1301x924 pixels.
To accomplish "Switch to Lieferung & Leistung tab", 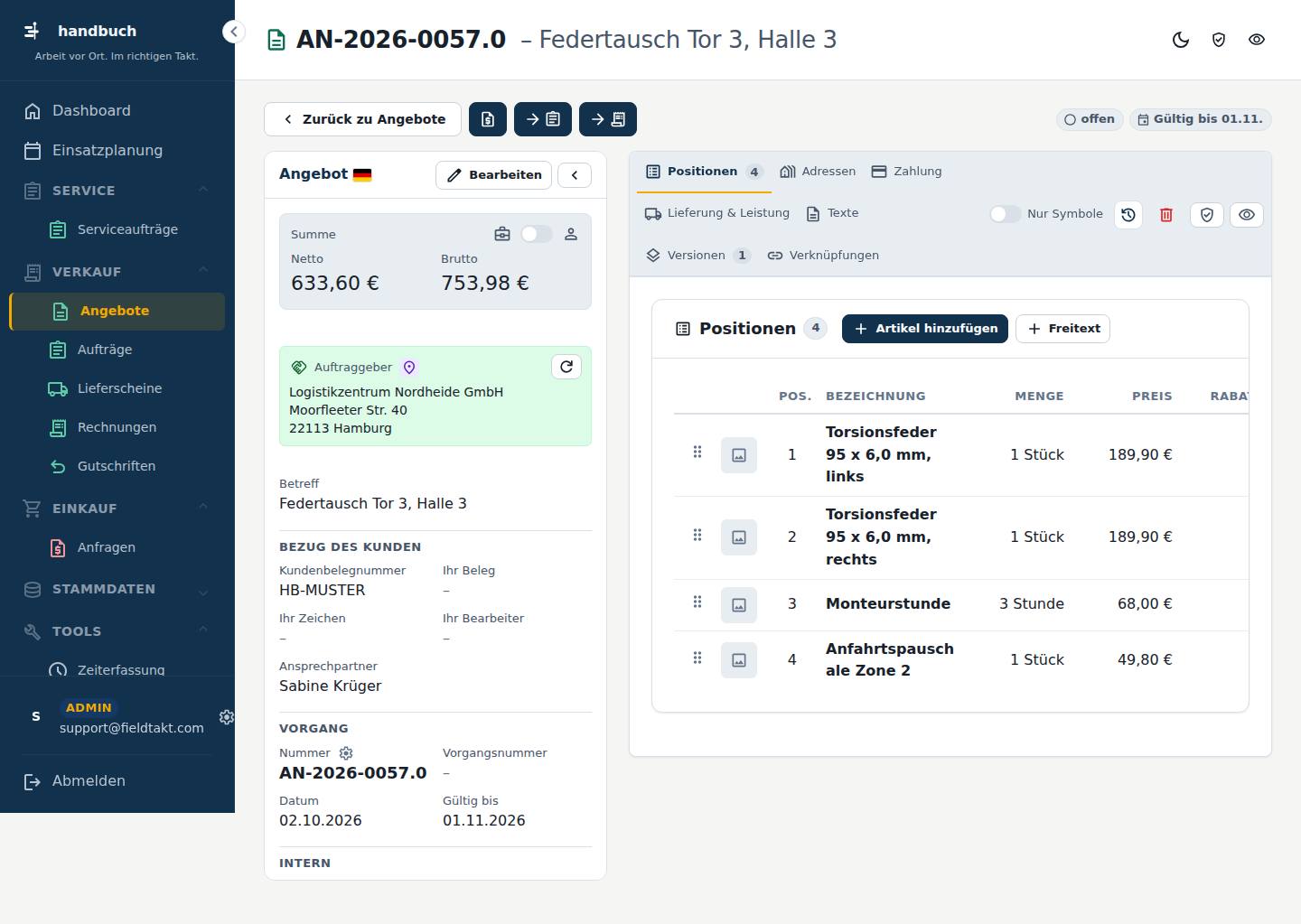I will click(717, 213).
